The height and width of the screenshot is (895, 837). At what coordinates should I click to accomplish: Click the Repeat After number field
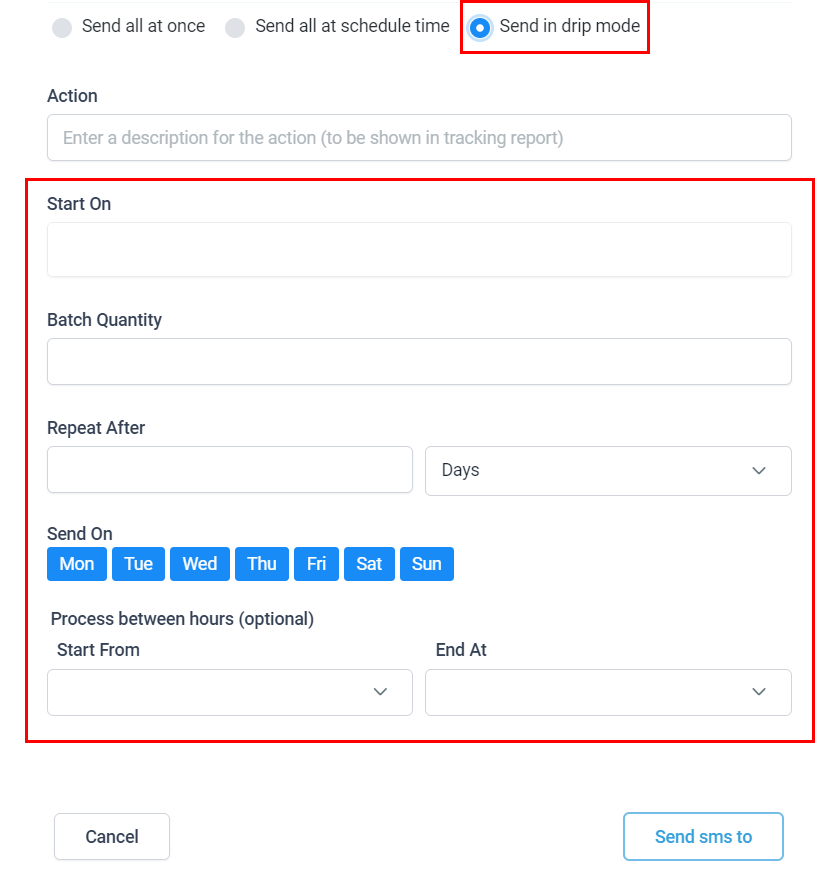(x=230, y=470)
